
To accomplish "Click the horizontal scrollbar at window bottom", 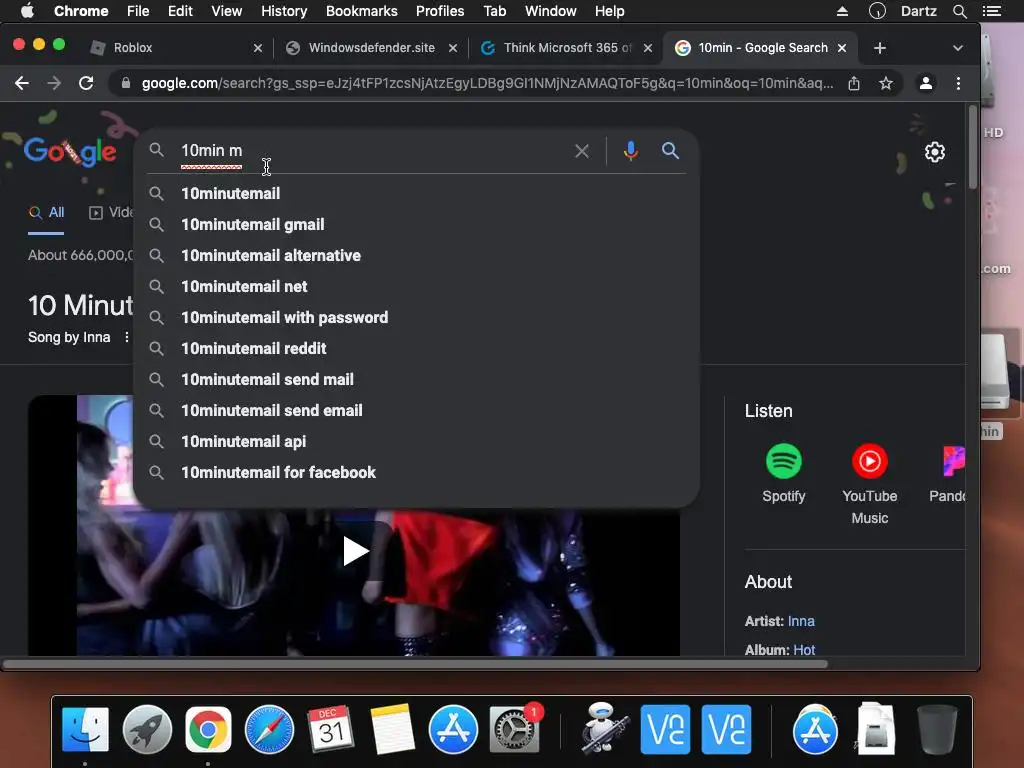I will pyautogui.click(x=415, y=664).
